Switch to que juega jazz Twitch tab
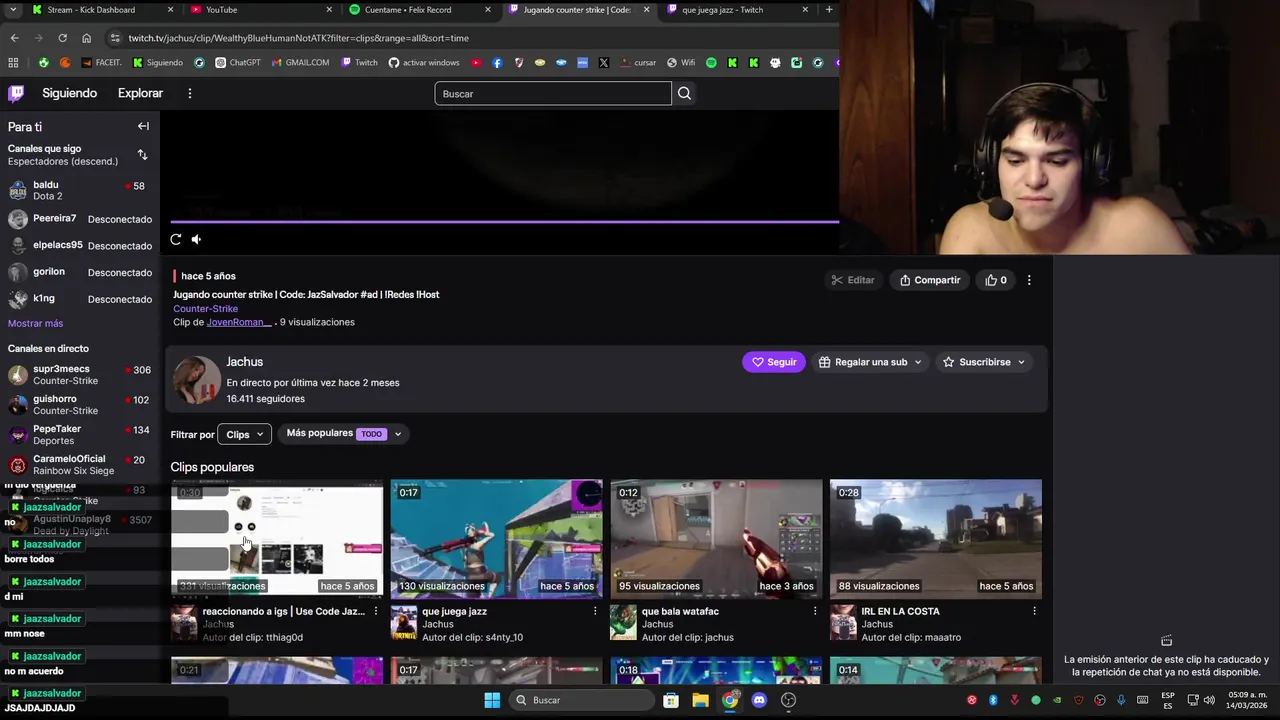Screen dimensions: 1280x720 pos(738,10)
